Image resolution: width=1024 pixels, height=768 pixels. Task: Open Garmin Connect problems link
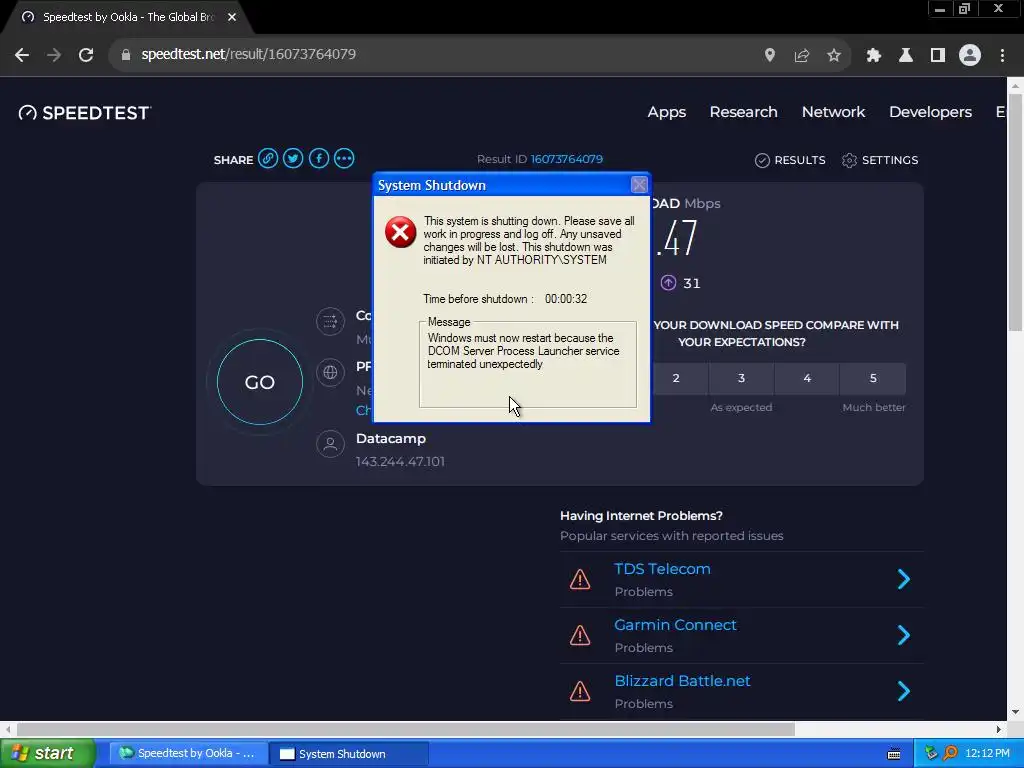[x=675, y=625]
